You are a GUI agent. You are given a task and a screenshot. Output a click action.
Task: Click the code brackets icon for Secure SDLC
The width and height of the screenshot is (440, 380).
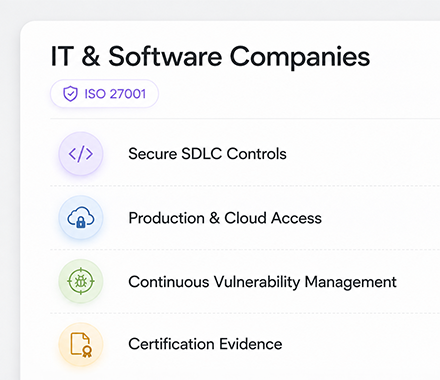pyautogui.click(x=81, y=154)
